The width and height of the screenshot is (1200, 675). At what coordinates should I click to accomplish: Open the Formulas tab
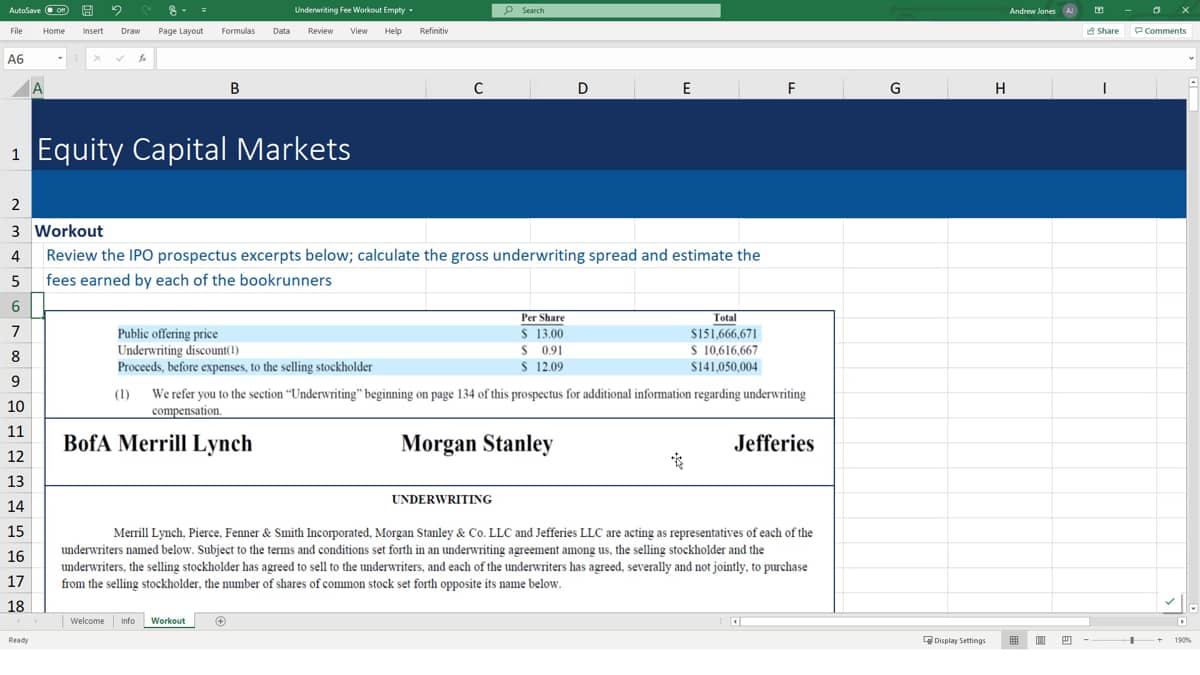[x=238, y=31]
